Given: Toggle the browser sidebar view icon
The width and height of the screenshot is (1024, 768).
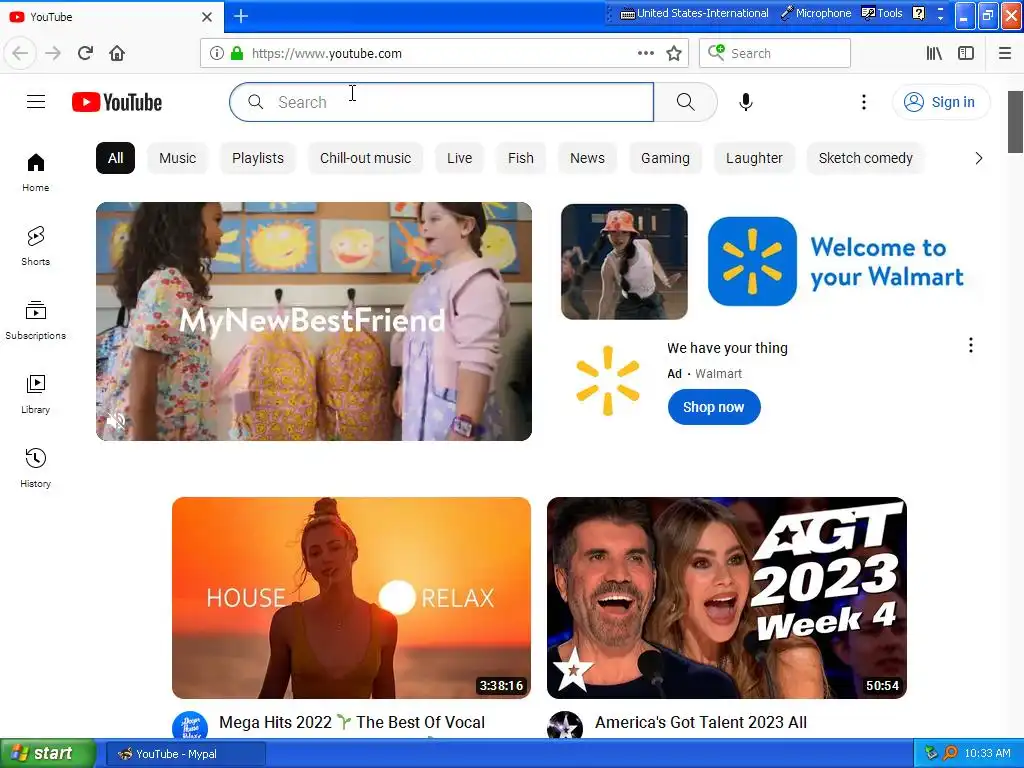Looking at the screenshot, I should [966, 53].
